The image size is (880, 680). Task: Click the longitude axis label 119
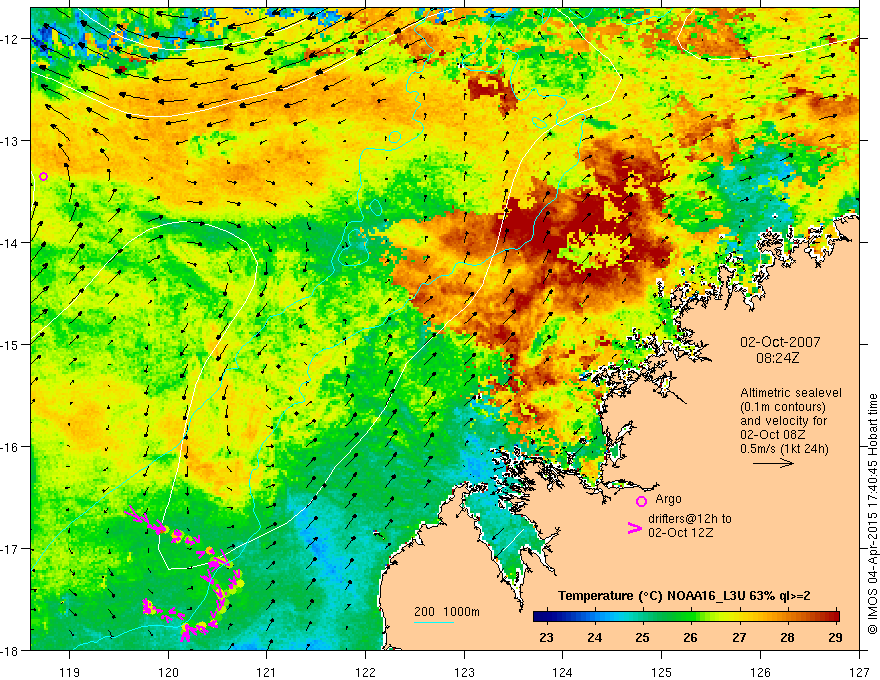(x=70, y=672)
